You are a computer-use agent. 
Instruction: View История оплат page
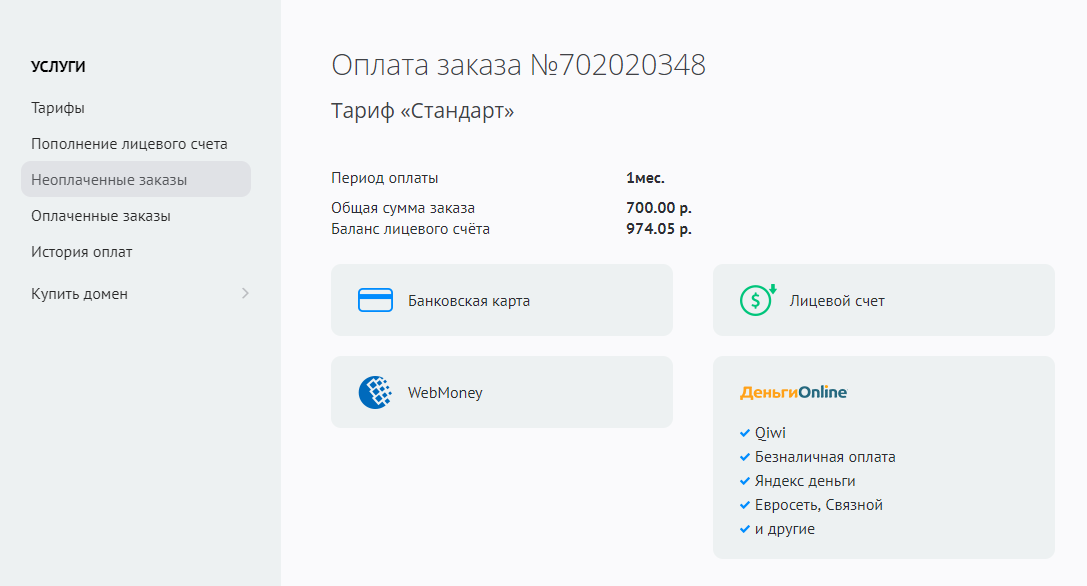pos(81,252)
